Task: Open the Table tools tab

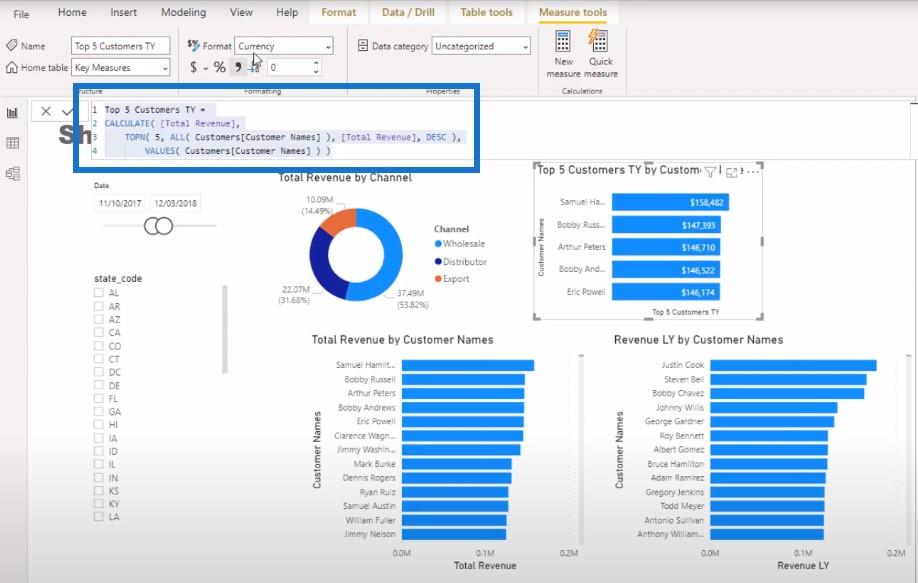Action: 486,12
